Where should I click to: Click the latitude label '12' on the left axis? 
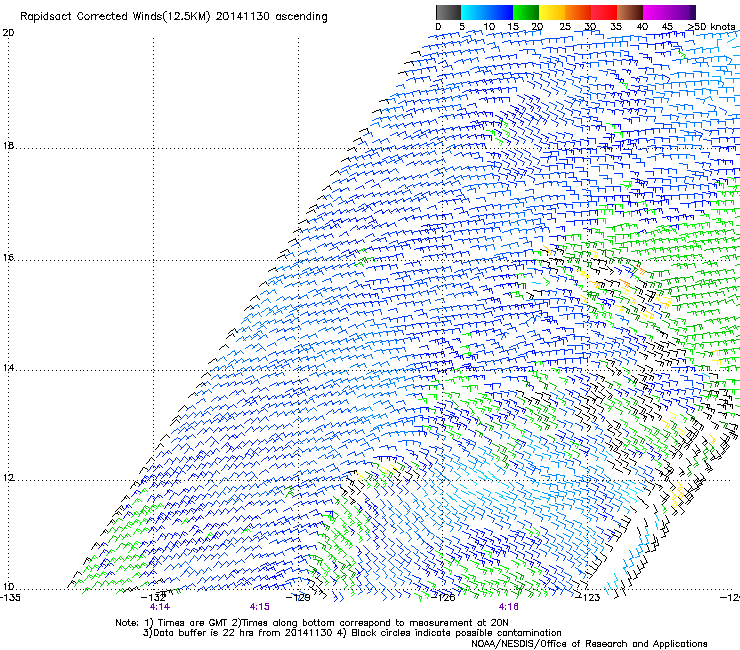coord(8,478)
